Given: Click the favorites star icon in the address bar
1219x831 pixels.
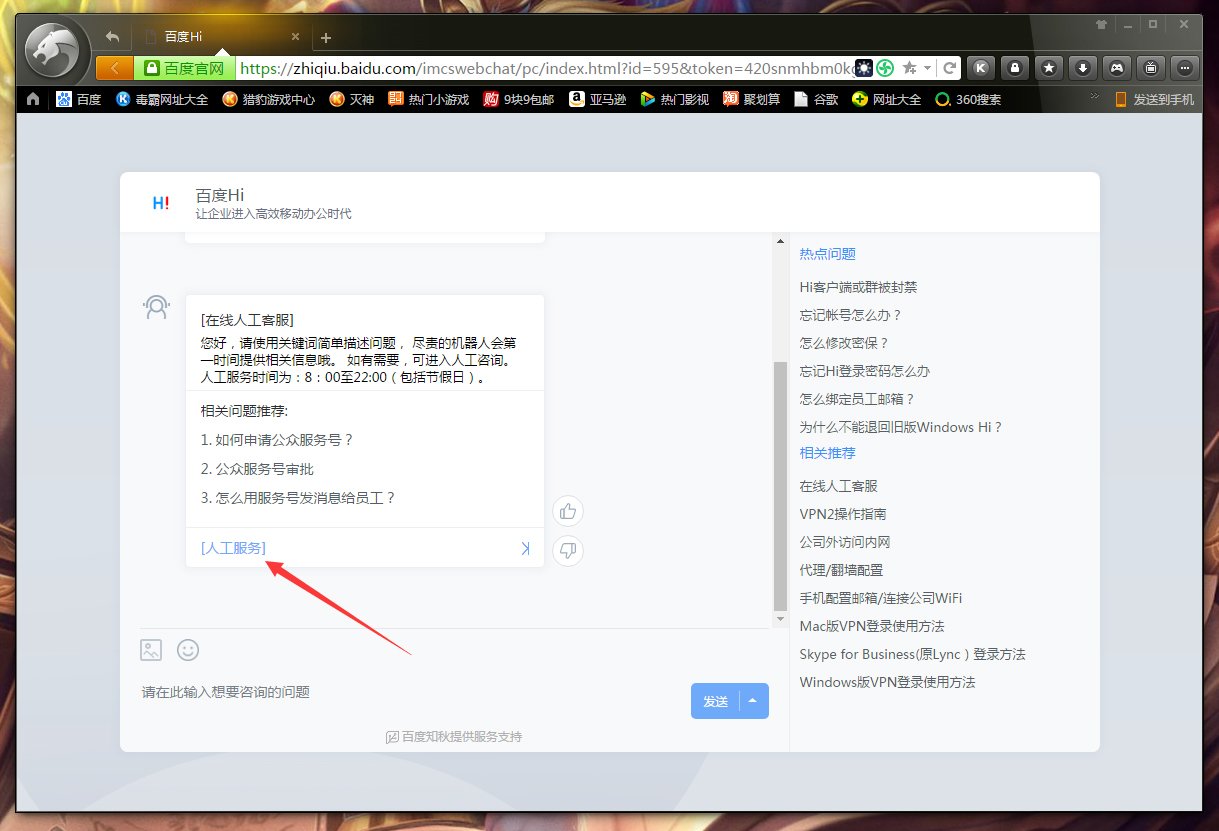Looking at the screenshot, I should [911, 67].
